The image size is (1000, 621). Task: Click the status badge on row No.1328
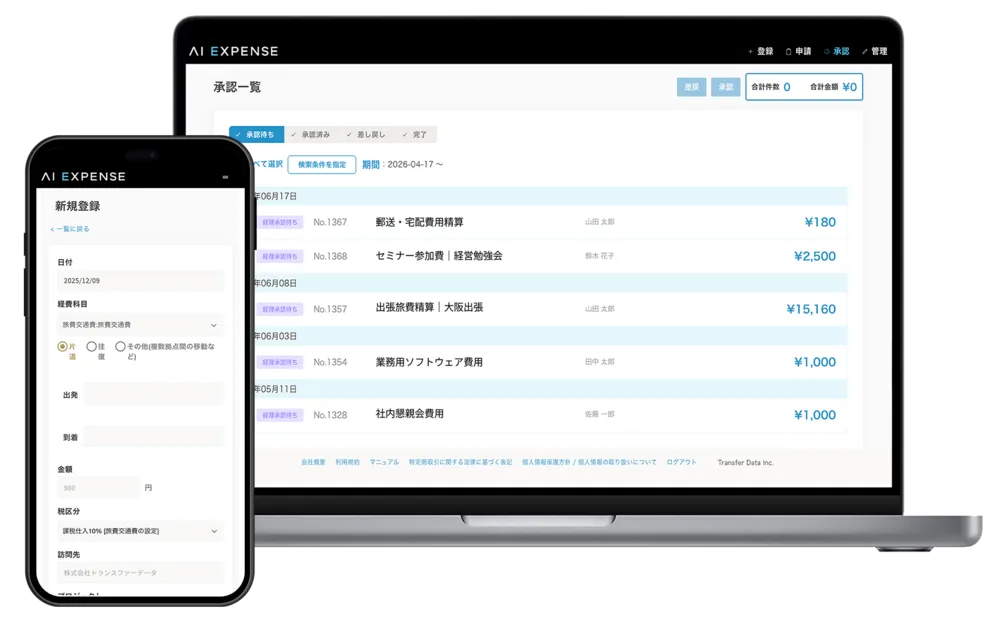280,415
